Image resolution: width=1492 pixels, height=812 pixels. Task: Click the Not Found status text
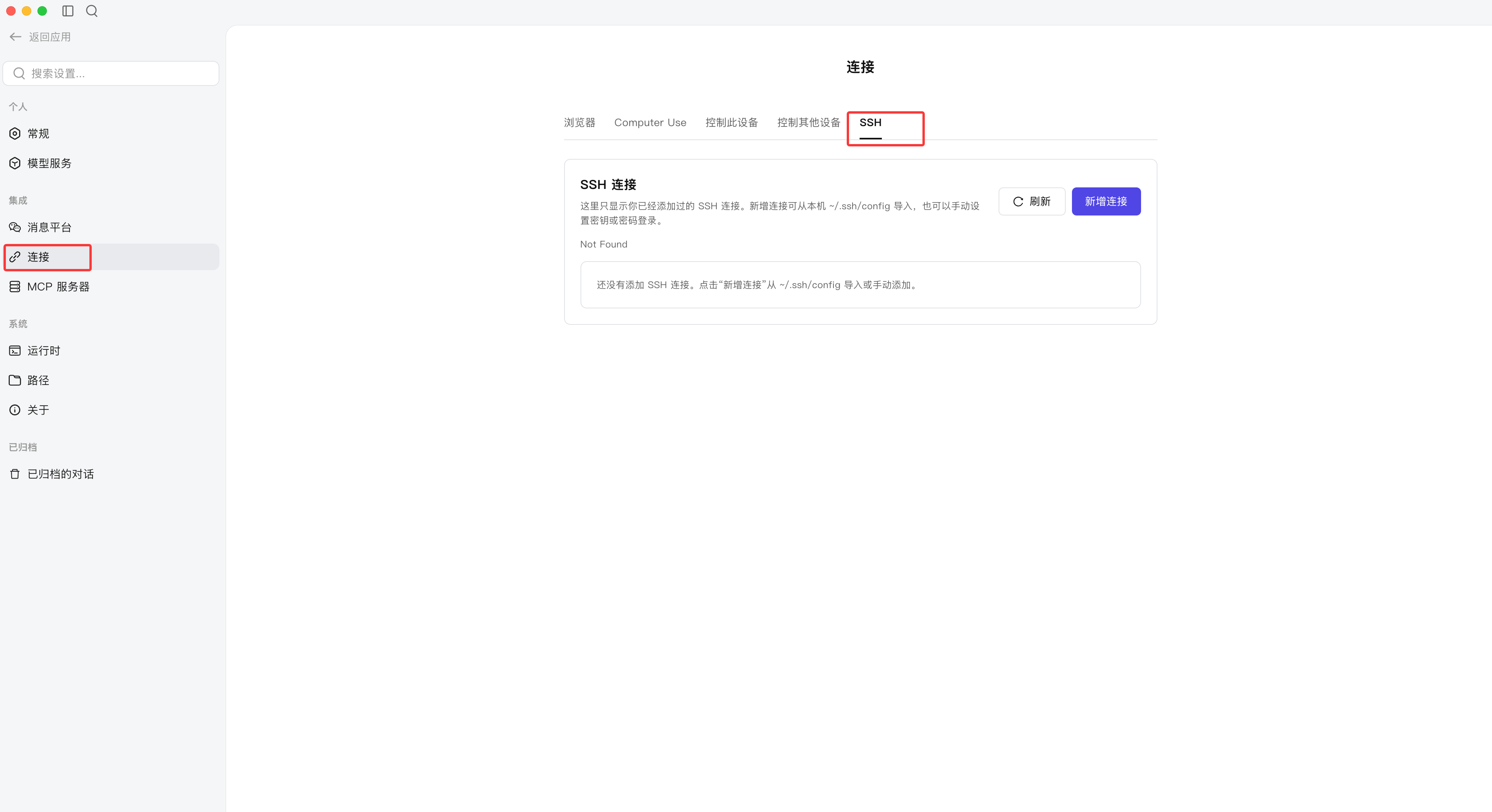tap(604, 244)
